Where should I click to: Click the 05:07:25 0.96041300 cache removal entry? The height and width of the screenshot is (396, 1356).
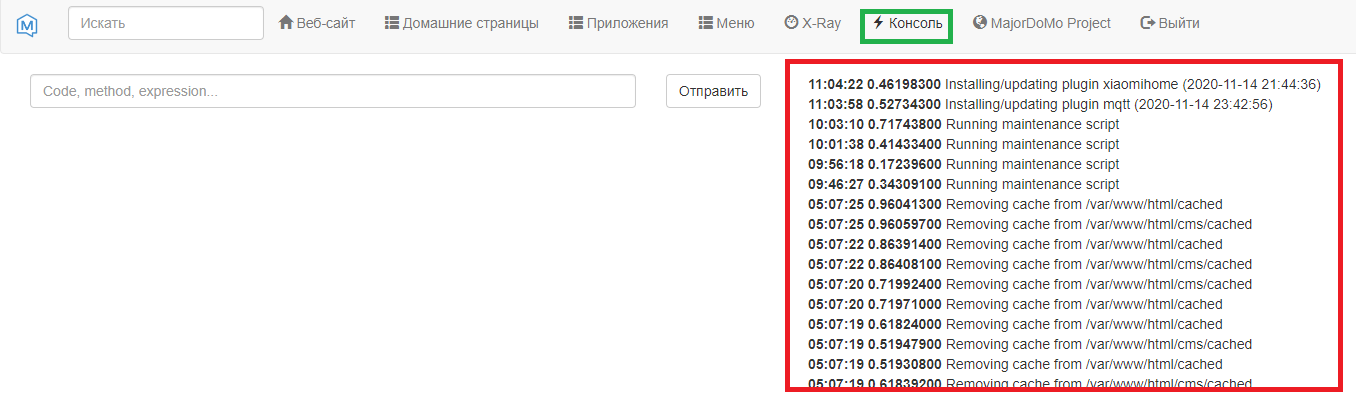coord(1016,204)
